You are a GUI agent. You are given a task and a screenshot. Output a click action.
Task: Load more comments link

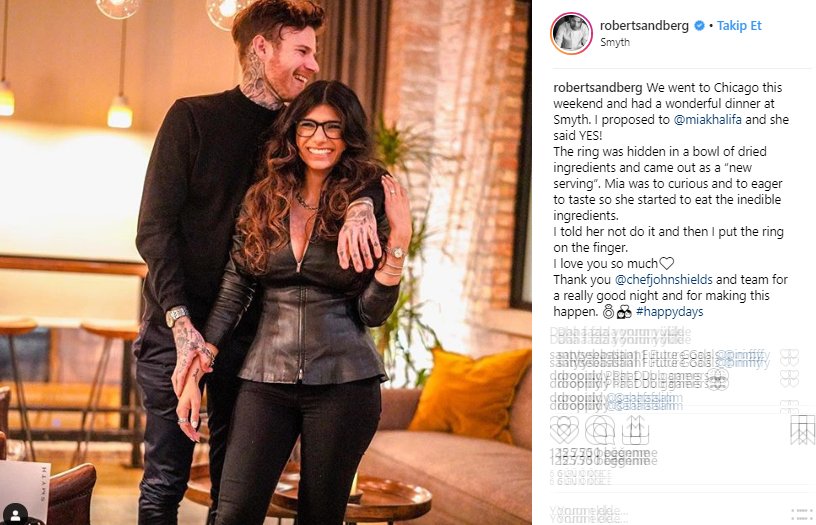pos(620,335)
